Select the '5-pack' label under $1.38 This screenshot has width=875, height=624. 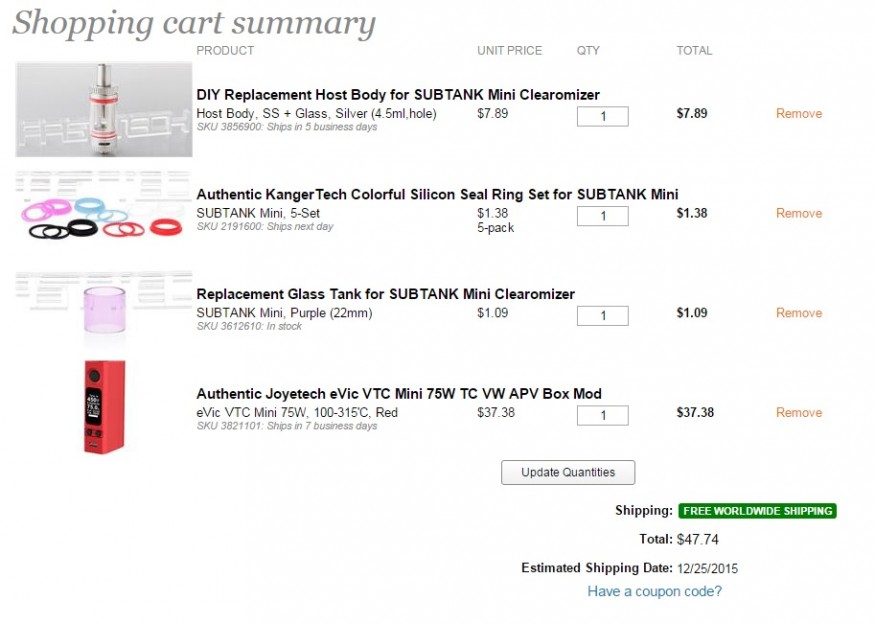(495, 228)
